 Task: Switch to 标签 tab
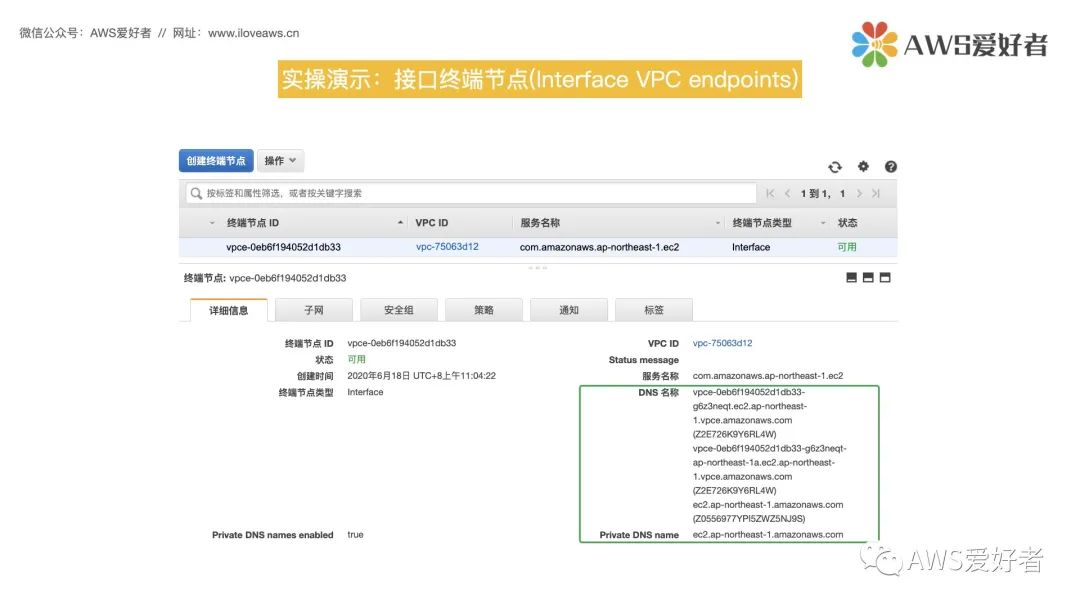point(654,310)
